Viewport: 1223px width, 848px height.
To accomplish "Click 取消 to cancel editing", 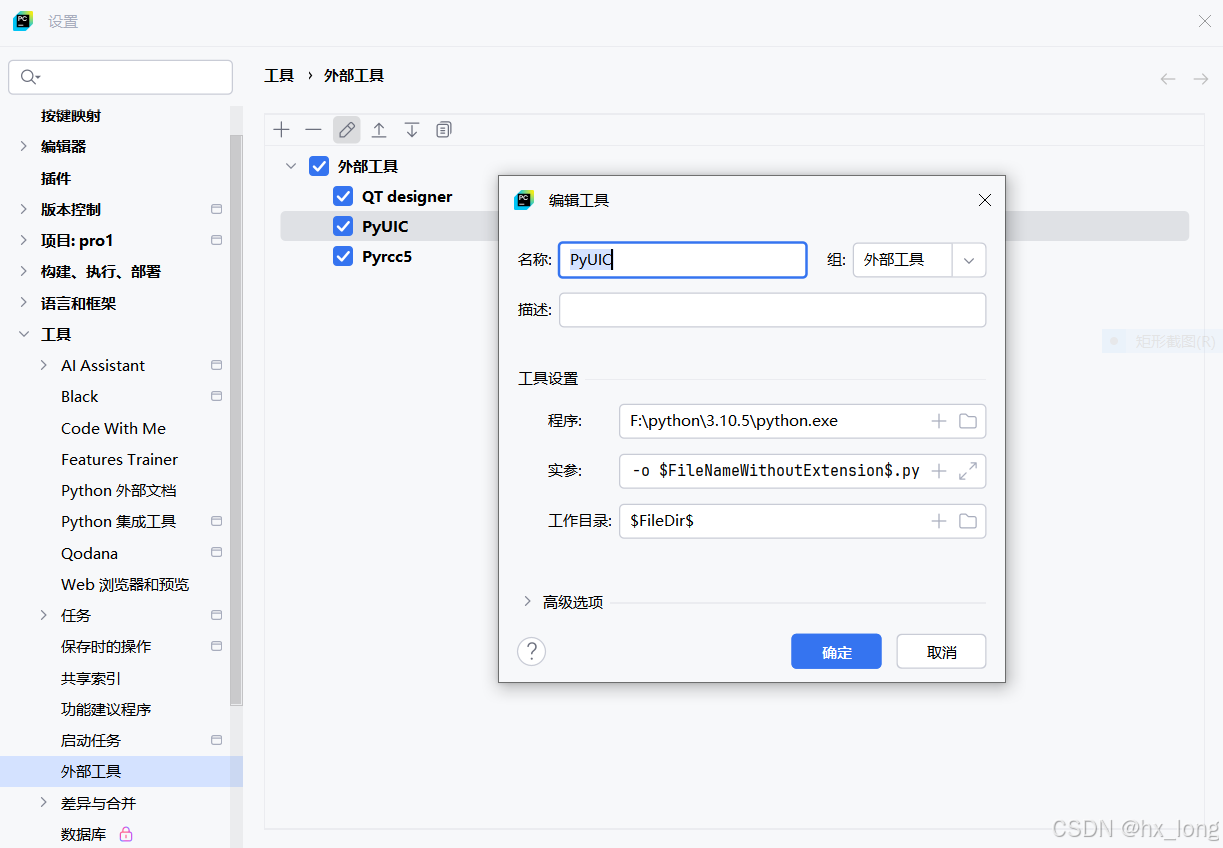I will pyautogui.click(x=941, y=652).
